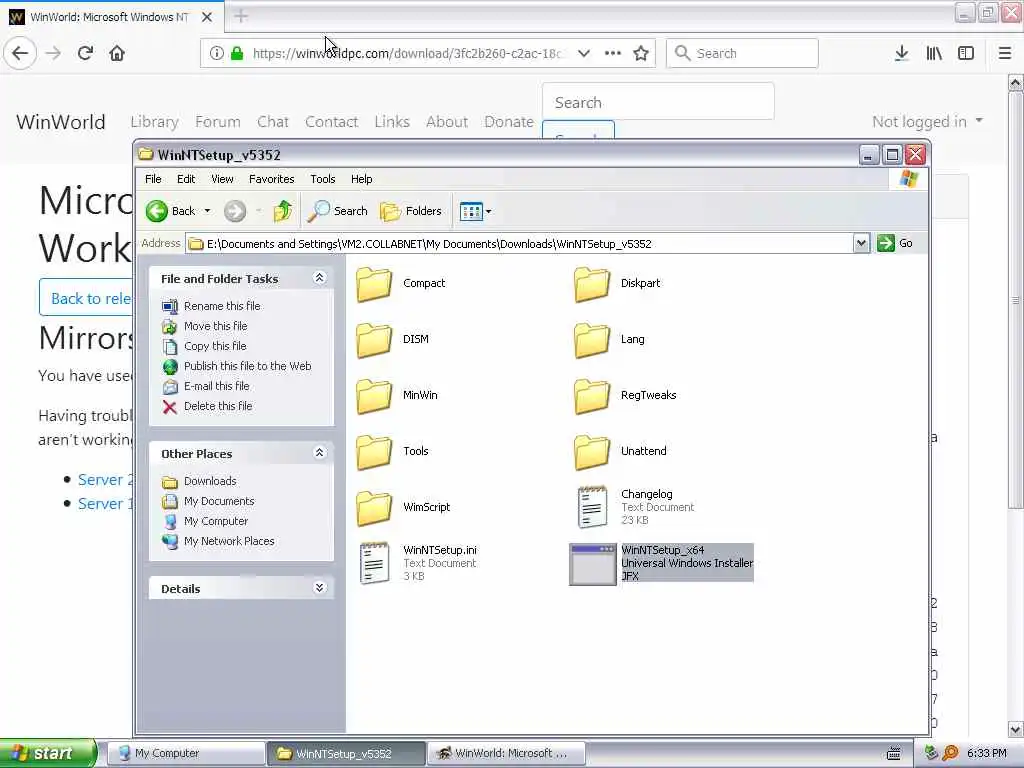
Task: Open the Help menu
Action: [x=361, y=179]
